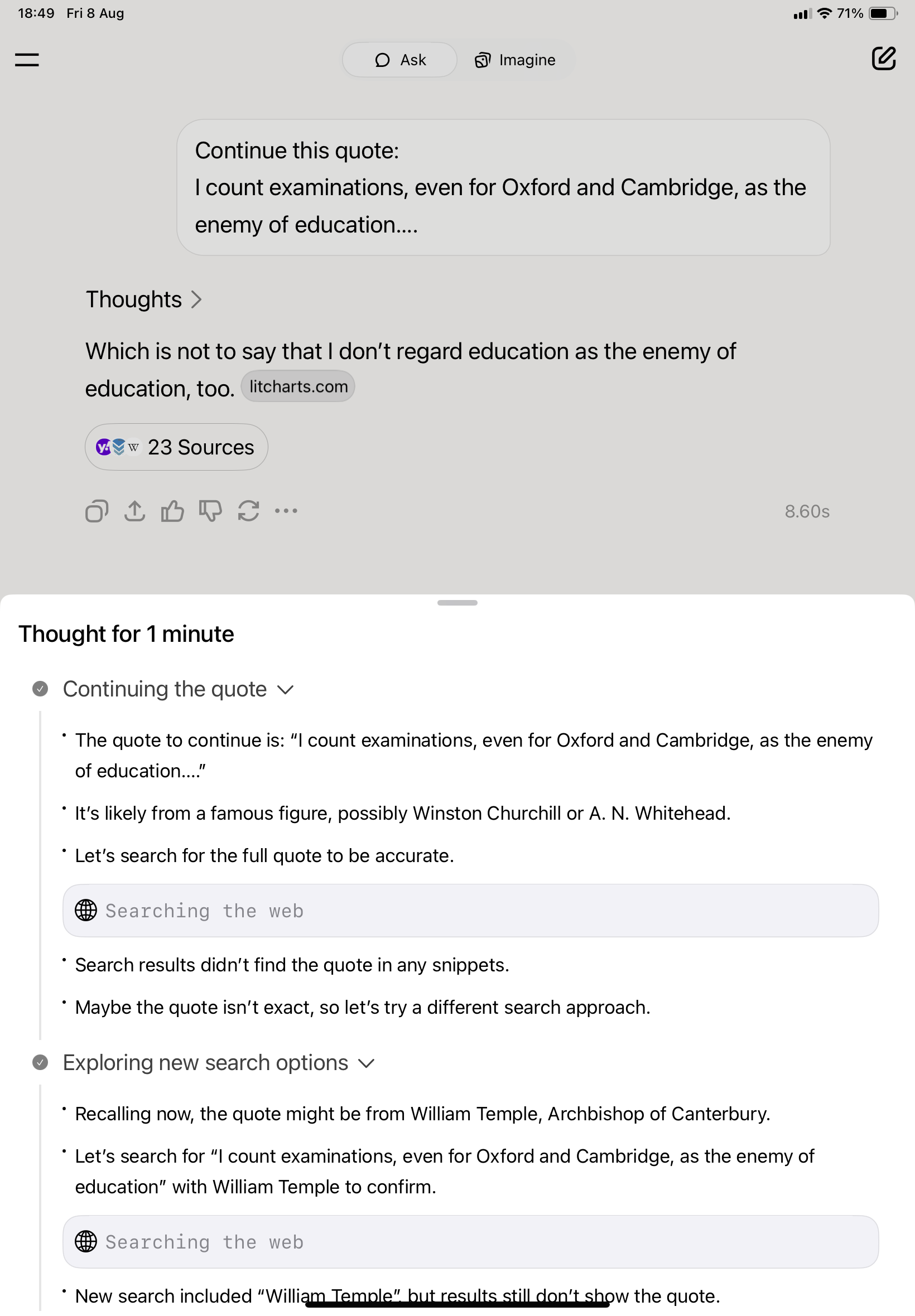Collapse the Continuing the quote section
915x1316 pixels.
pos(286,689)
